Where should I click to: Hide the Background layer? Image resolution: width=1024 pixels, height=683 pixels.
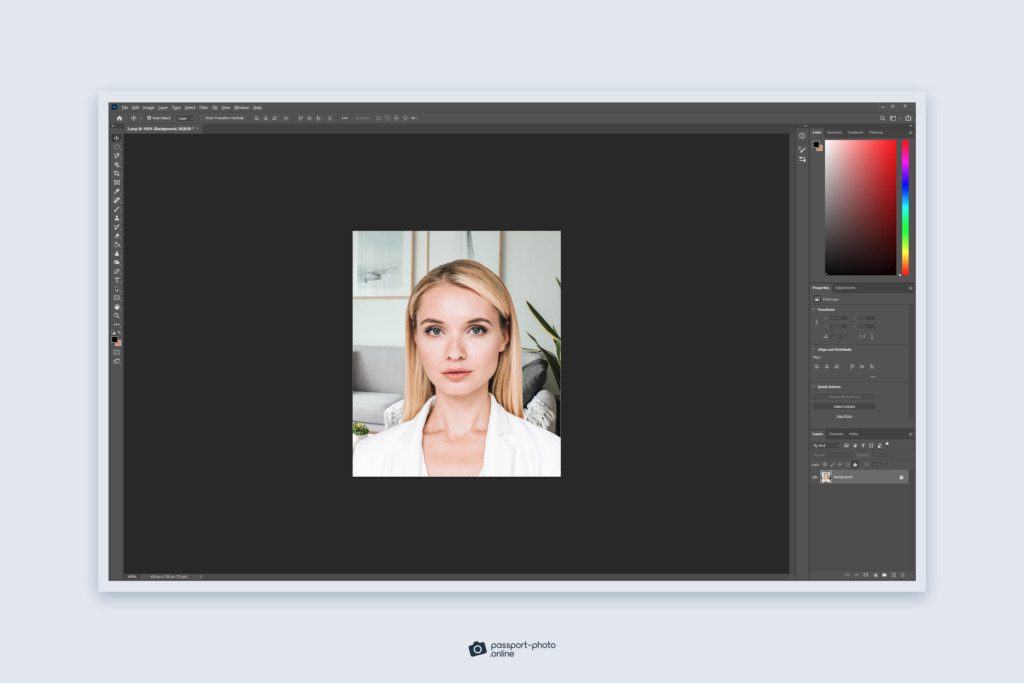click(x=814, y=477)
